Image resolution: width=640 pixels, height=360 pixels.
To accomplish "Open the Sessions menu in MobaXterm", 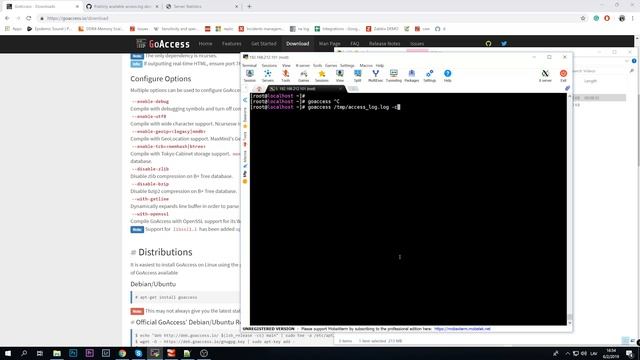I will coord(269,65).
